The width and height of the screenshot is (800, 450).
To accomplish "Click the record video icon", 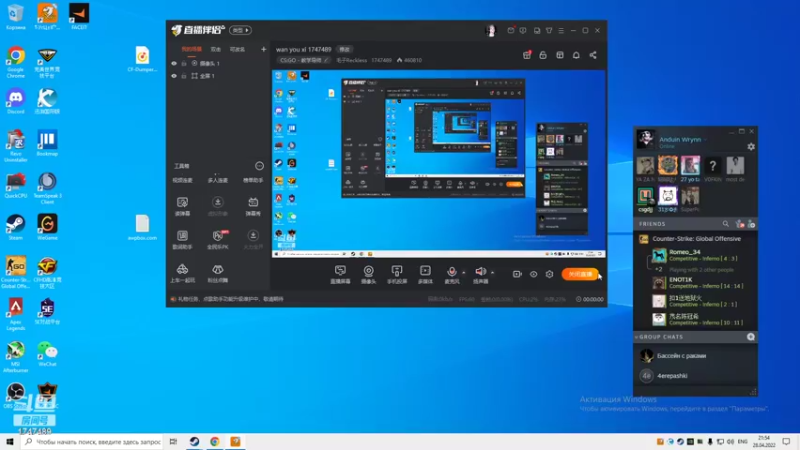I will [x=517, y=274].
